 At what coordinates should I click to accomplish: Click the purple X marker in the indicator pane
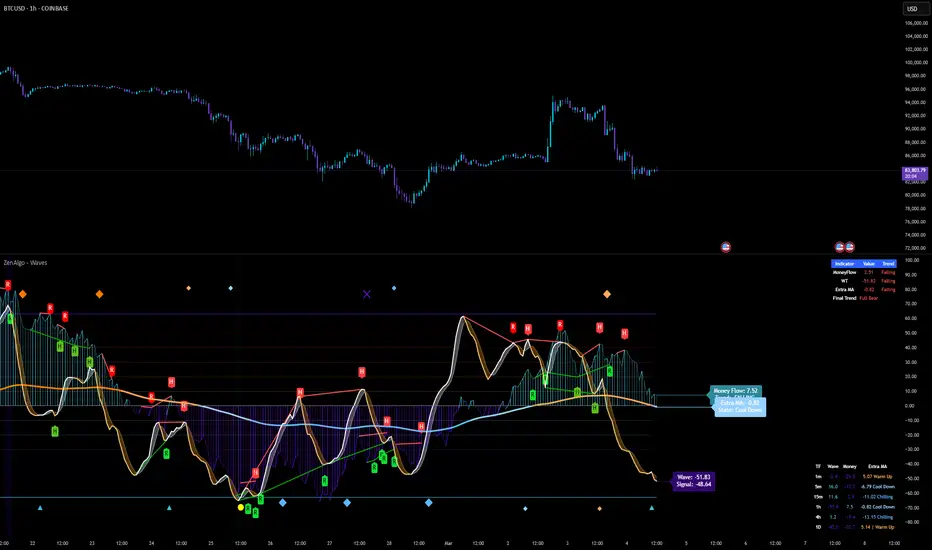(x=367, y=294)
